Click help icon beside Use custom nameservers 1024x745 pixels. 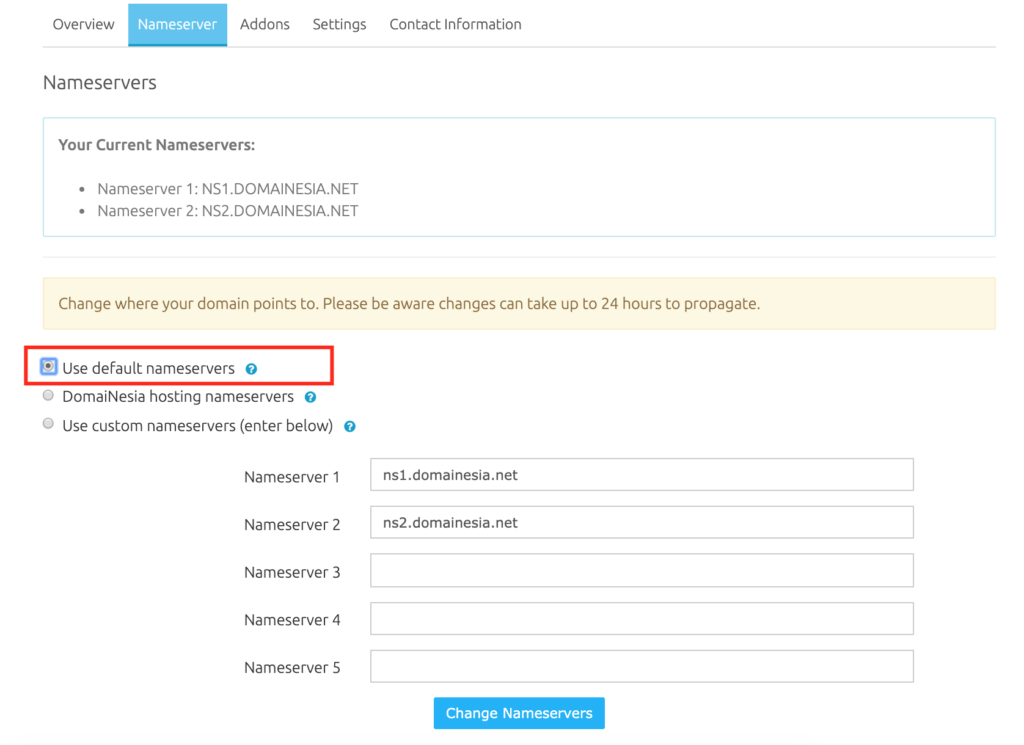[x=349, y=426]
